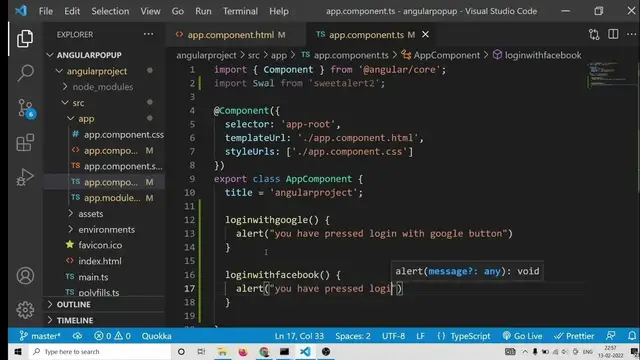Expand the assets folder
640x360 pixels.
coord(91,213)
